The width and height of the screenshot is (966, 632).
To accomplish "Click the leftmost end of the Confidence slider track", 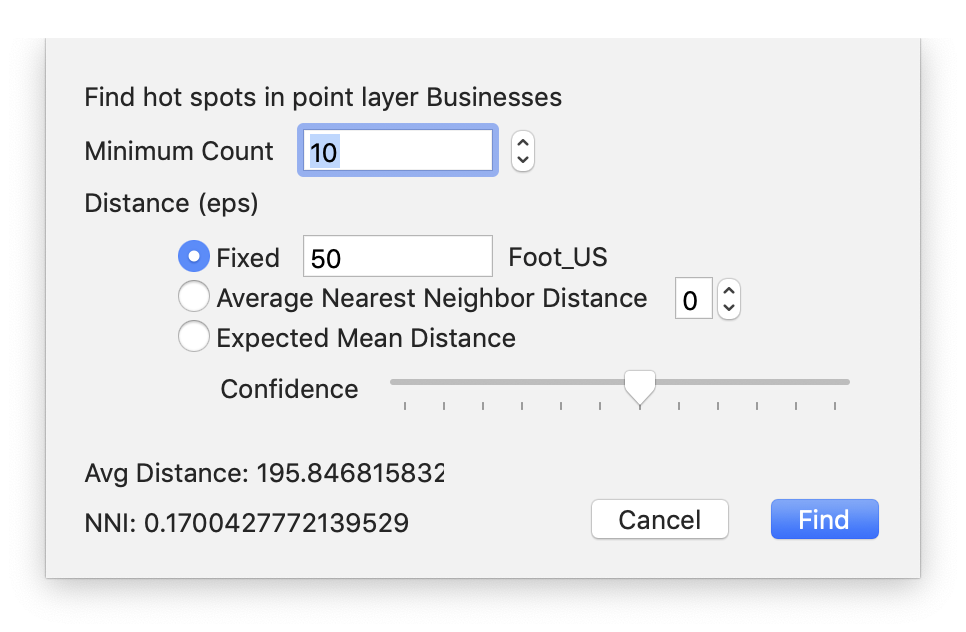I will pyautogui.click(x=395, y=382).
